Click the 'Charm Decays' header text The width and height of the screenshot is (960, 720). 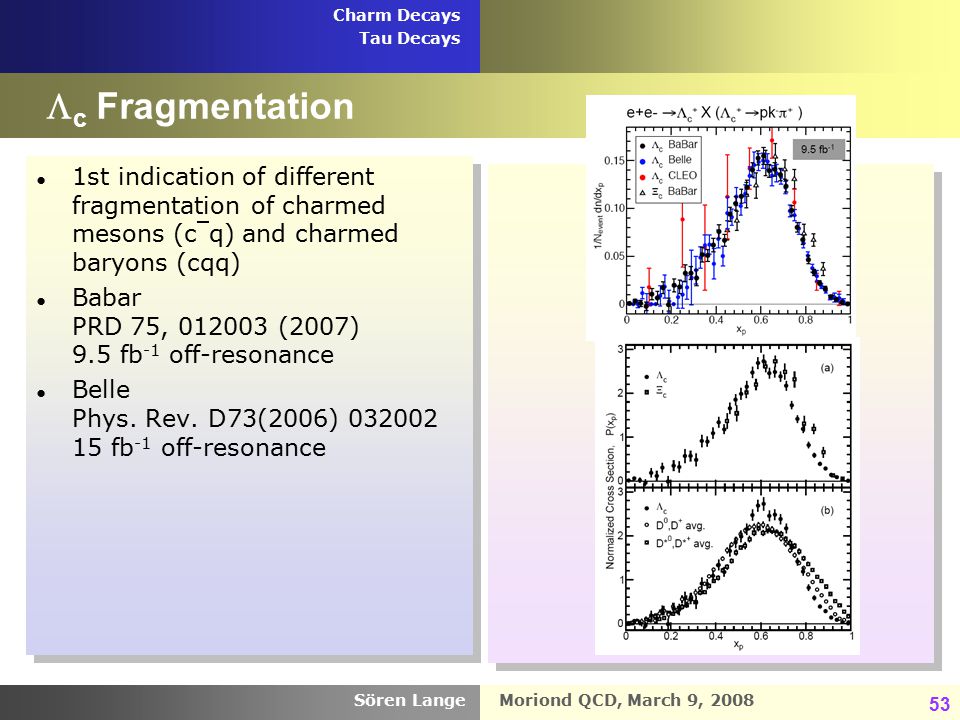(x=396, y=15)
